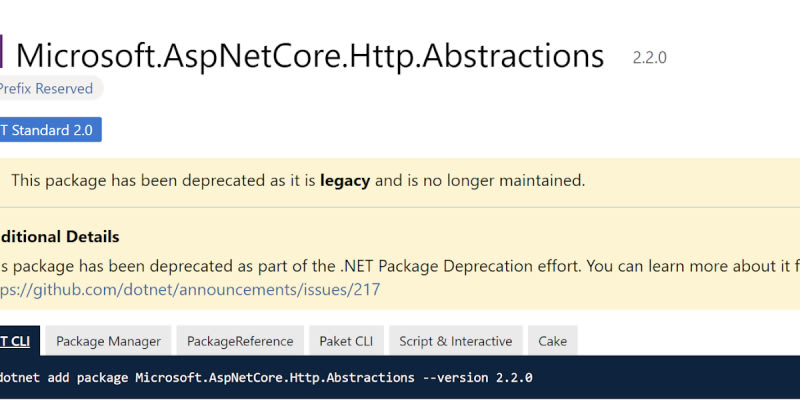
Task: Click version number 2.2.0 beside the title
Action: 649,58
